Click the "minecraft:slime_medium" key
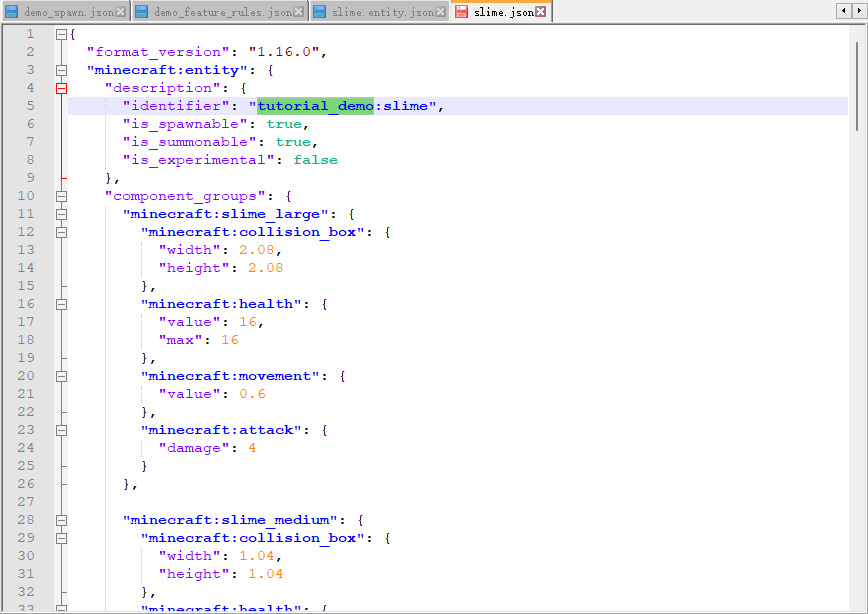This screenshot has width=868, height=614. click(230, 520)
